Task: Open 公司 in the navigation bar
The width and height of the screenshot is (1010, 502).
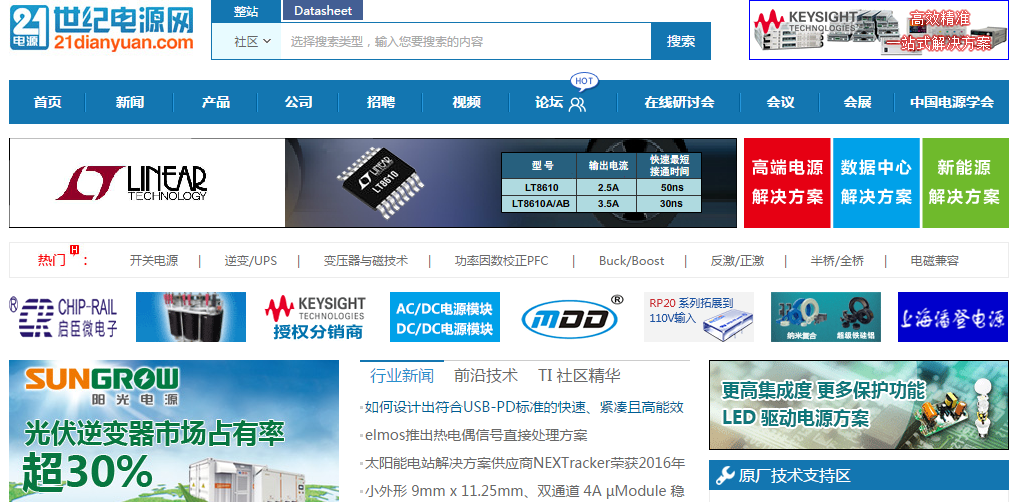Action: point(298,102)
